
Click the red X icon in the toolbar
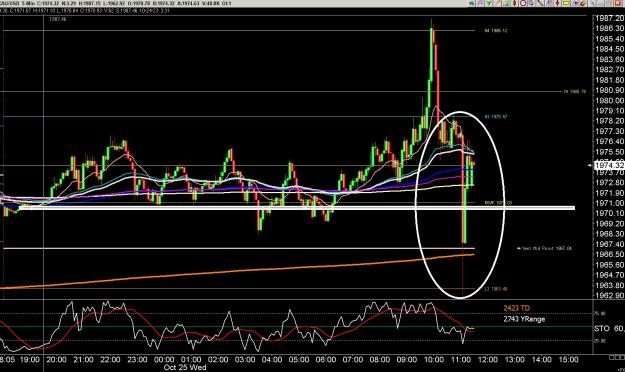click(617, 3)
